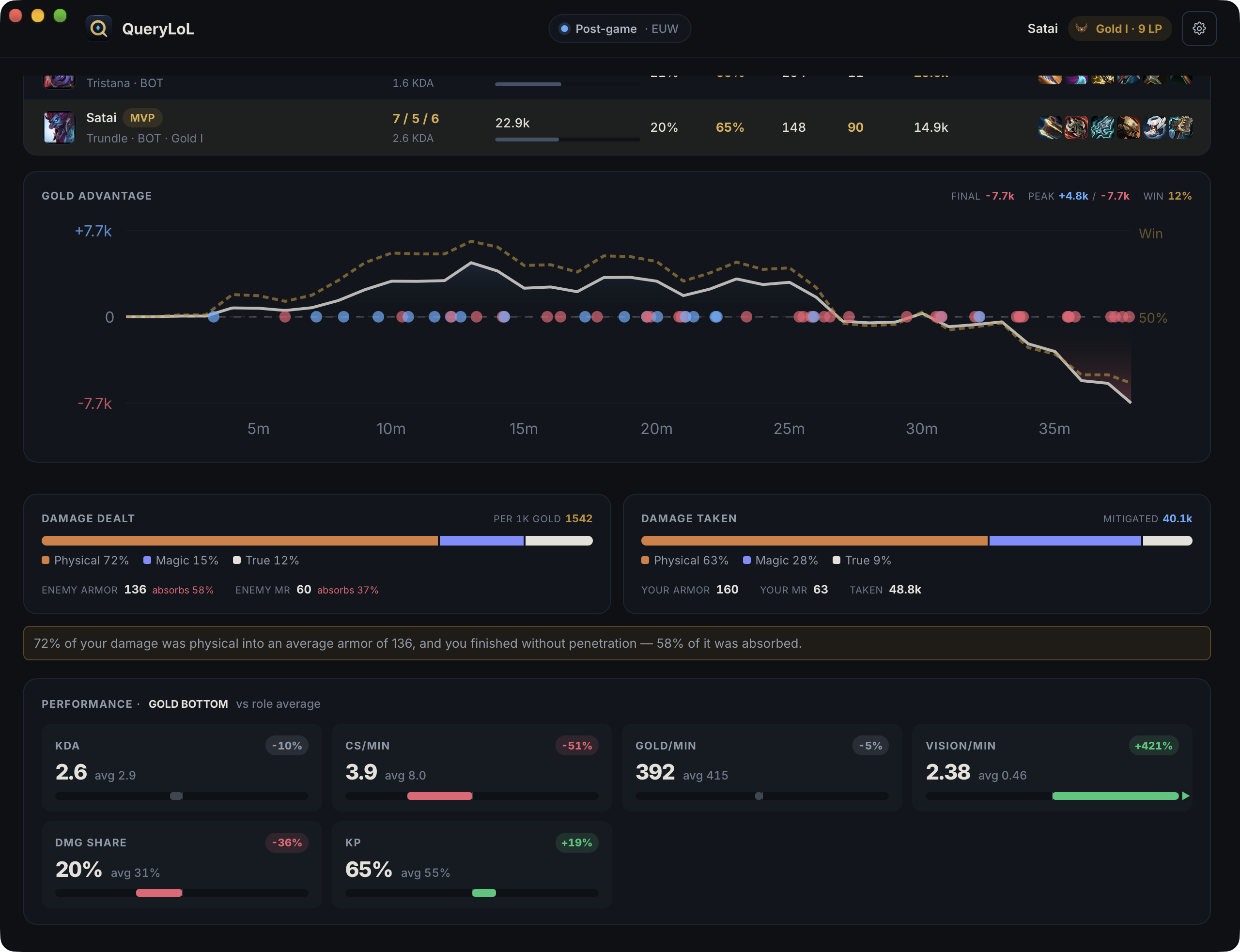Click the purple Magic 15% legend swatch
Image resolution: width=1240 pixels, height=952 pixels.
(147, 560)
